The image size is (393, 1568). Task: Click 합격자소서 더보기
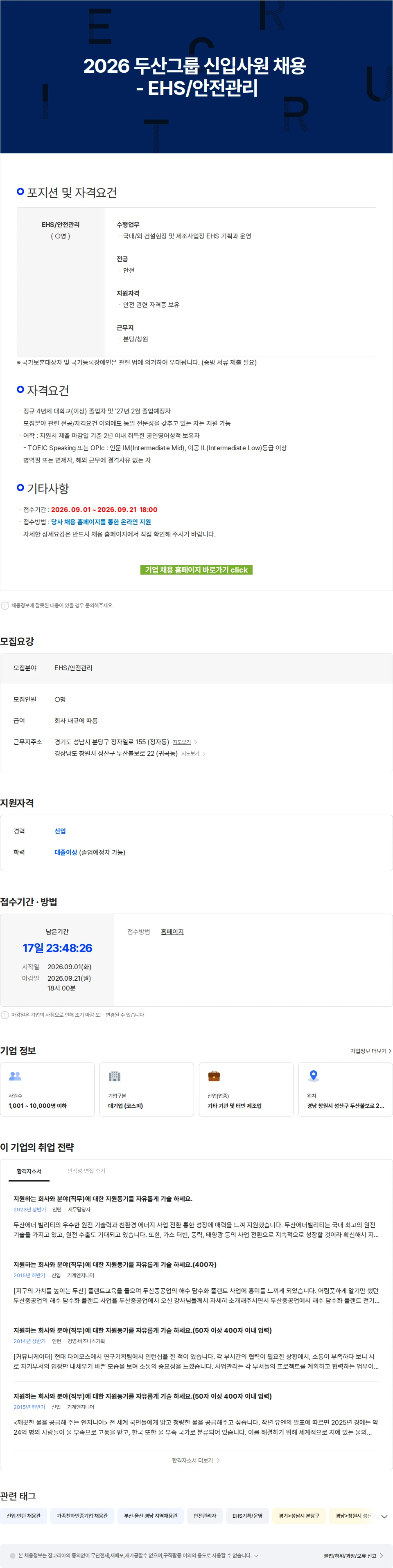[196, 1460]
